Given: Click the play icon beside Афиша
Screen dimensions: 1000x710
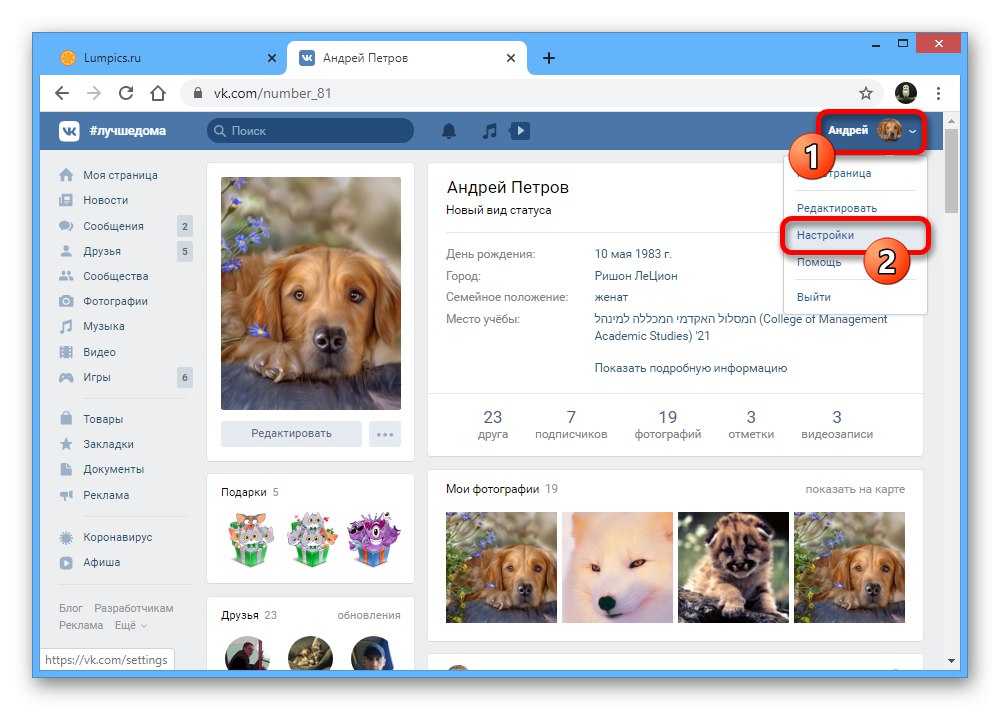Looking at the screenshot, I should pos(66,563).
